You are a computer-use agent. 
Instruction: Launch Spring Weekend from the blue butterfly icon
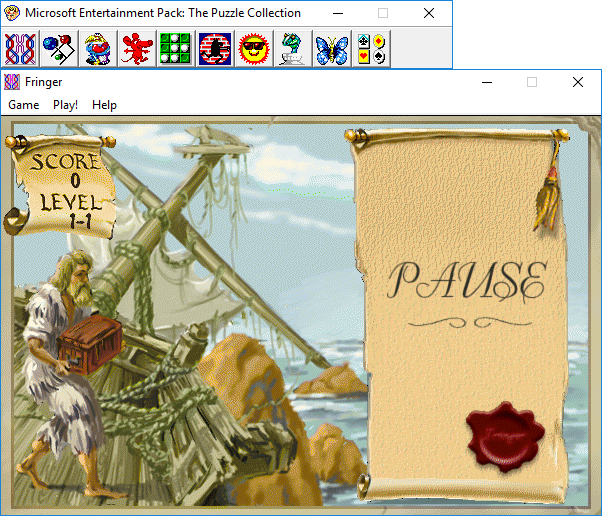(332, 49)
